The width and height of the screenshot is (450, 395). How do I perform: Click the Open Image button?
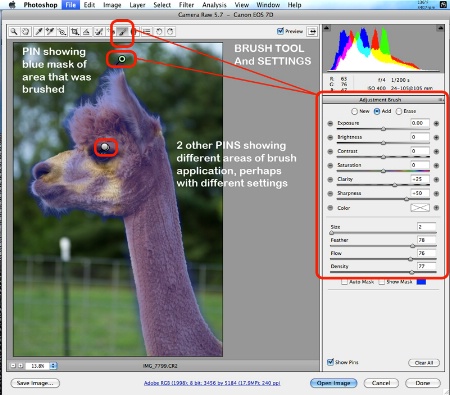333,383
